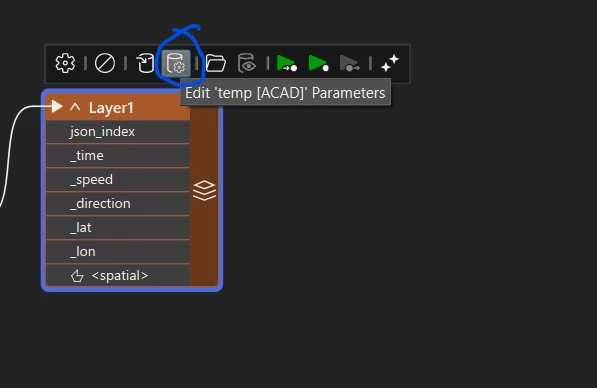Select the _speed attribute row
597x388 pixels.
pyautogui.click(x=118, y=180)
